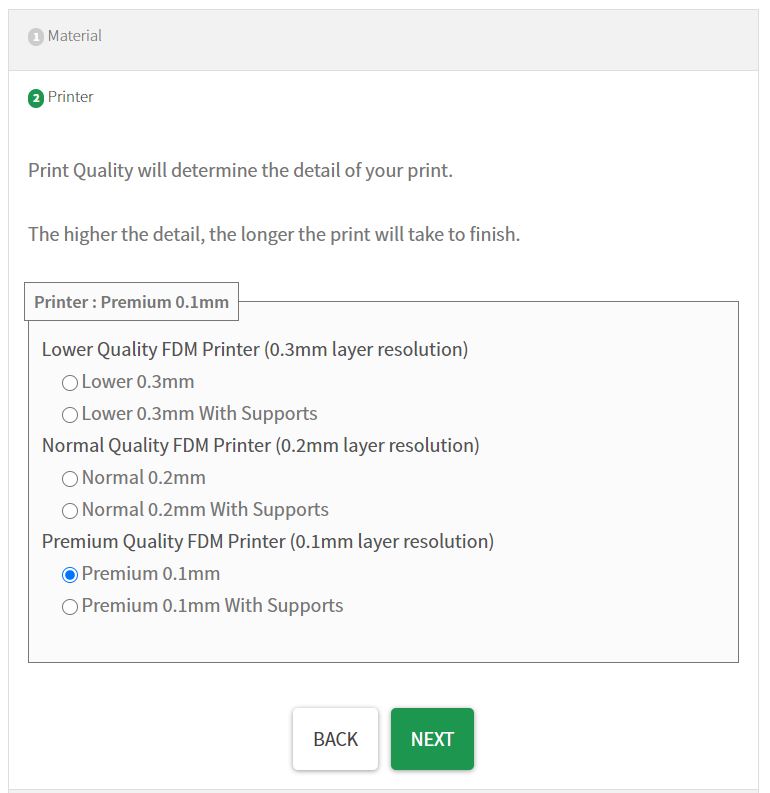Click the 'Premium 0.1mm With Supports' label text

pyautogui.click(x=212, y=605)
